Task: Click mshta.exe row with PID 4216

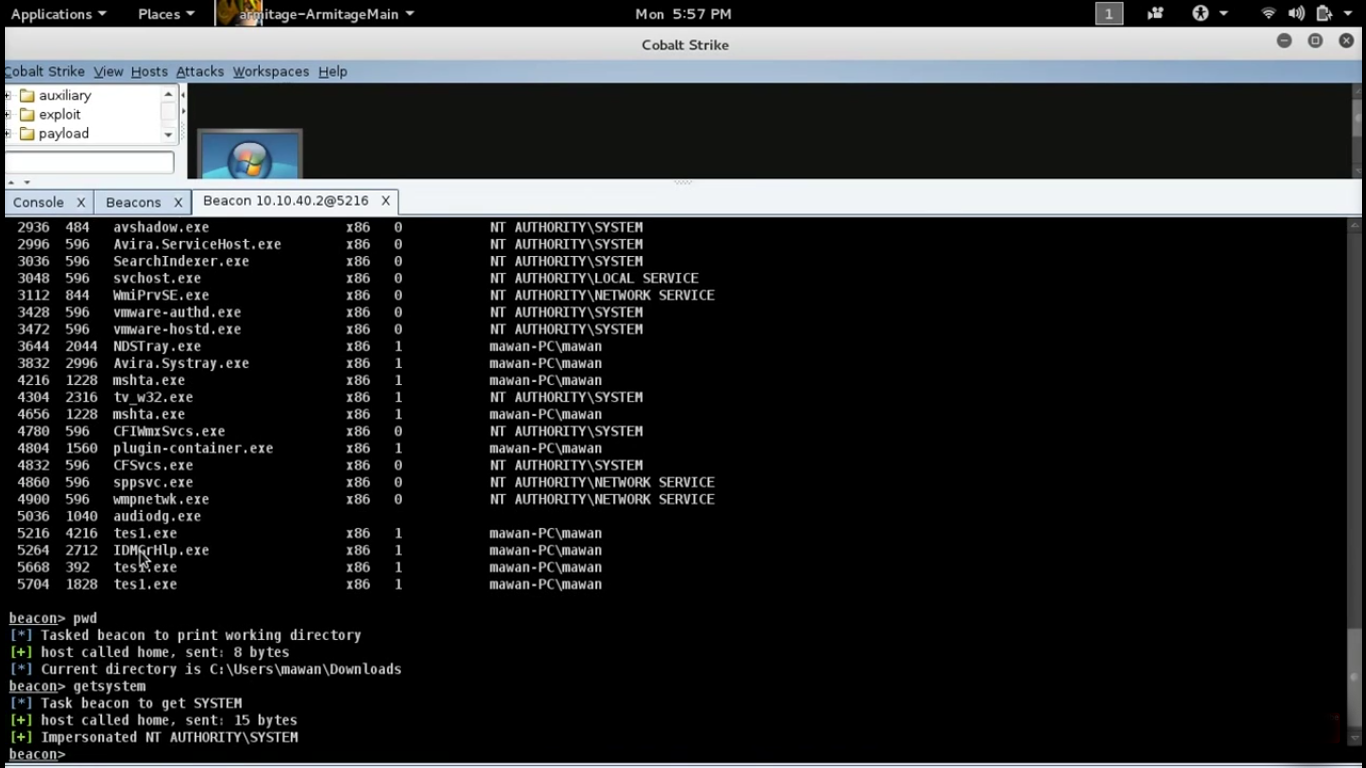Action: coord(310,380)
